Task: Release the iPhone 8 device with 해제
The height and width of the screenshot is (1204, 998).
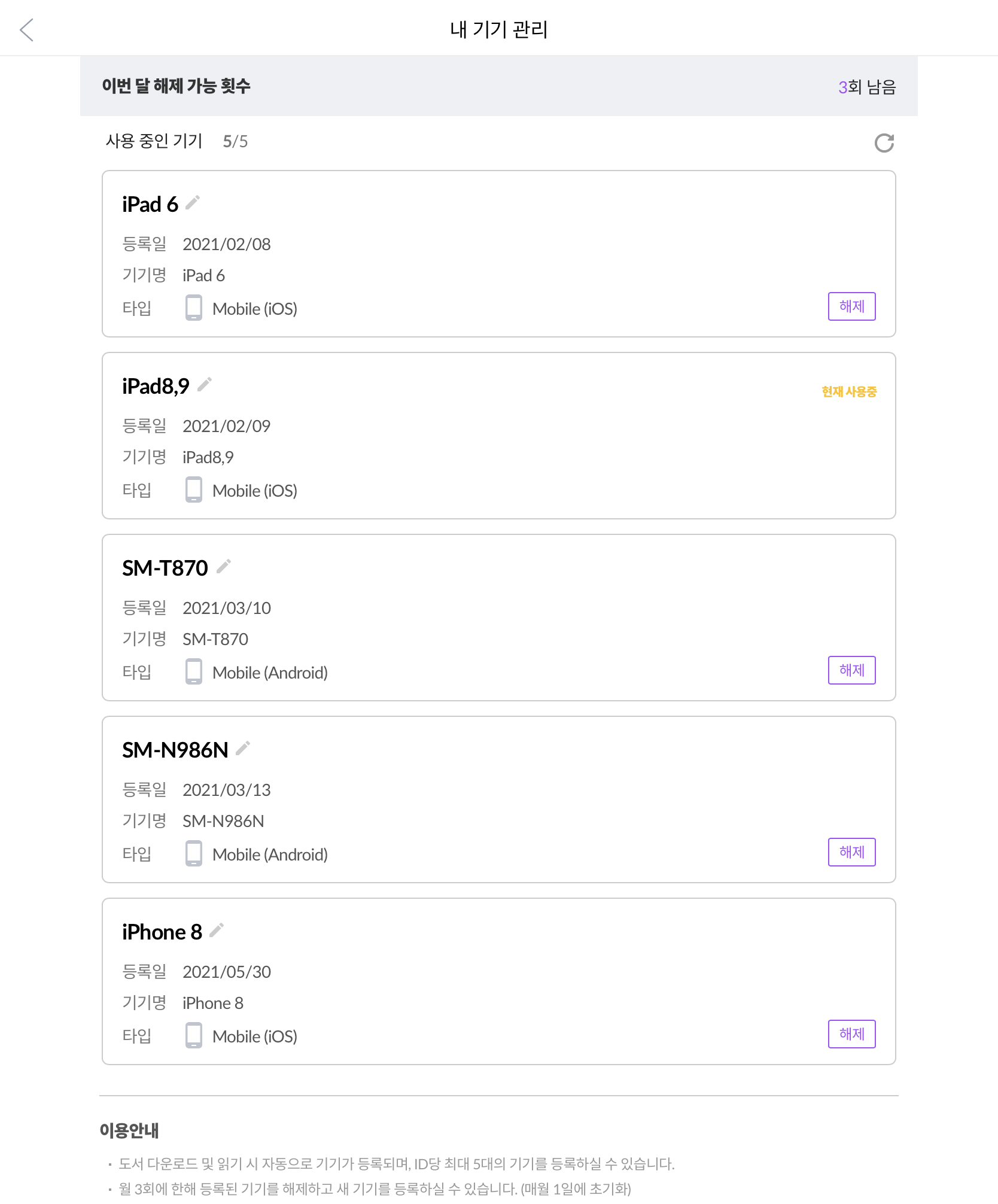Action: [x=851, y=1034]
